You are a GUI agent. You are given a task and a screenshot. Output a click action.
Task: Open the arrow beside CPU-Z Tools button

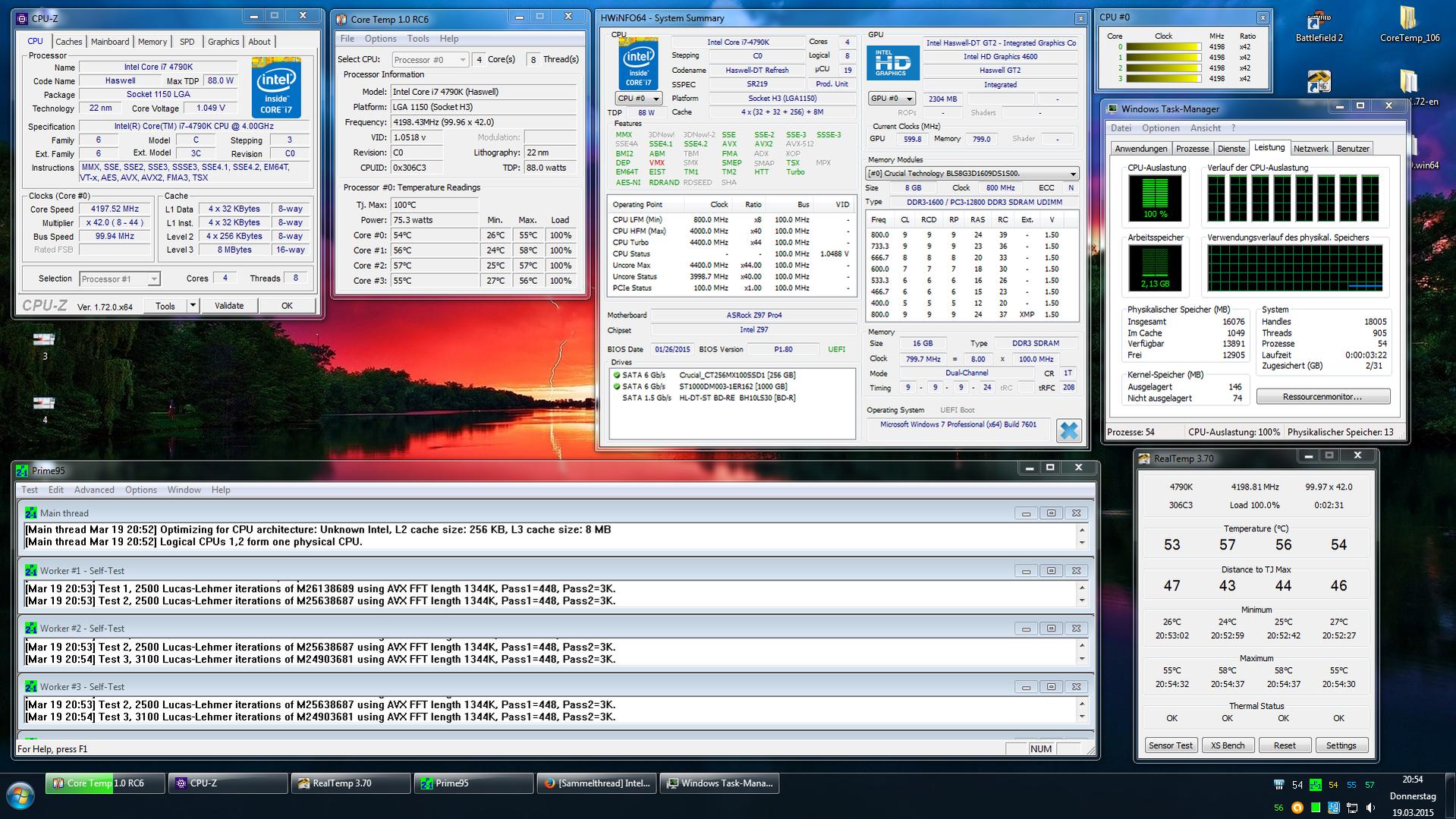(x=193, y=306)
